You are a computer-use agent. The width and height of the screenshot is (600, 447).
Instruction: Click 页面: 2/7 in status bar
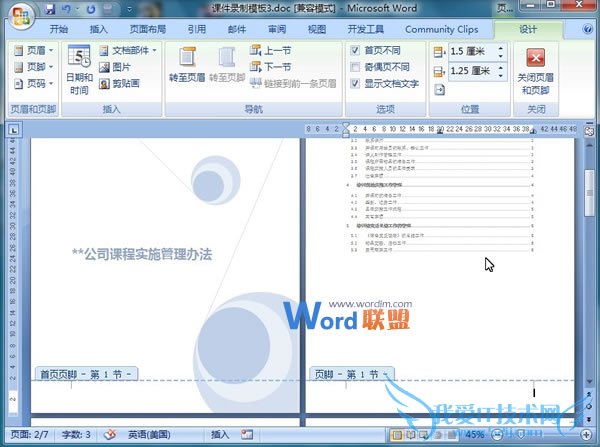[x=29, y=435]
